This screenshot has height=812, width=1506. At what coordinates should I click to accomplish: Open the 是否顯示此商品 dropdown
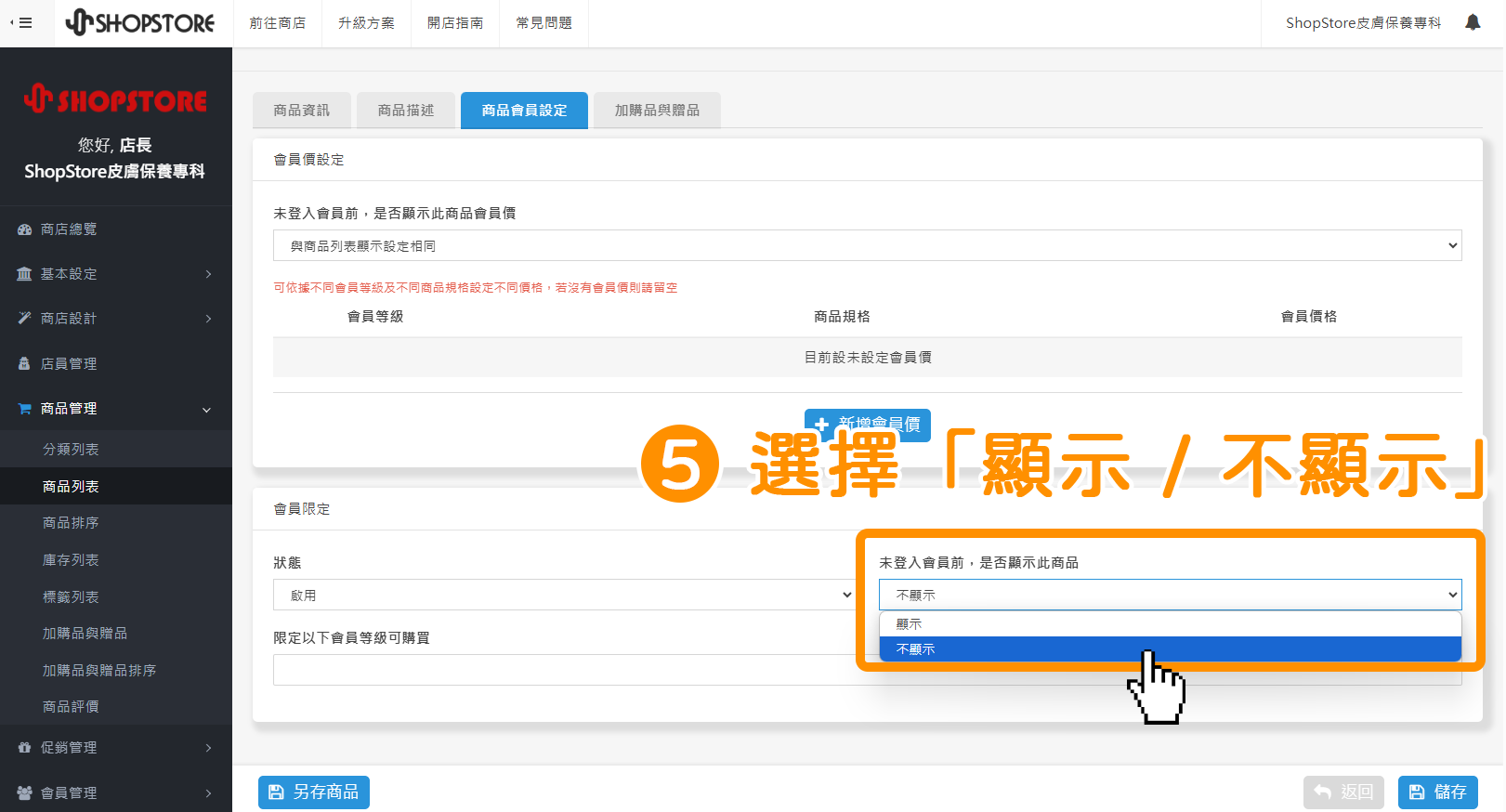(x=1170, y=595)
